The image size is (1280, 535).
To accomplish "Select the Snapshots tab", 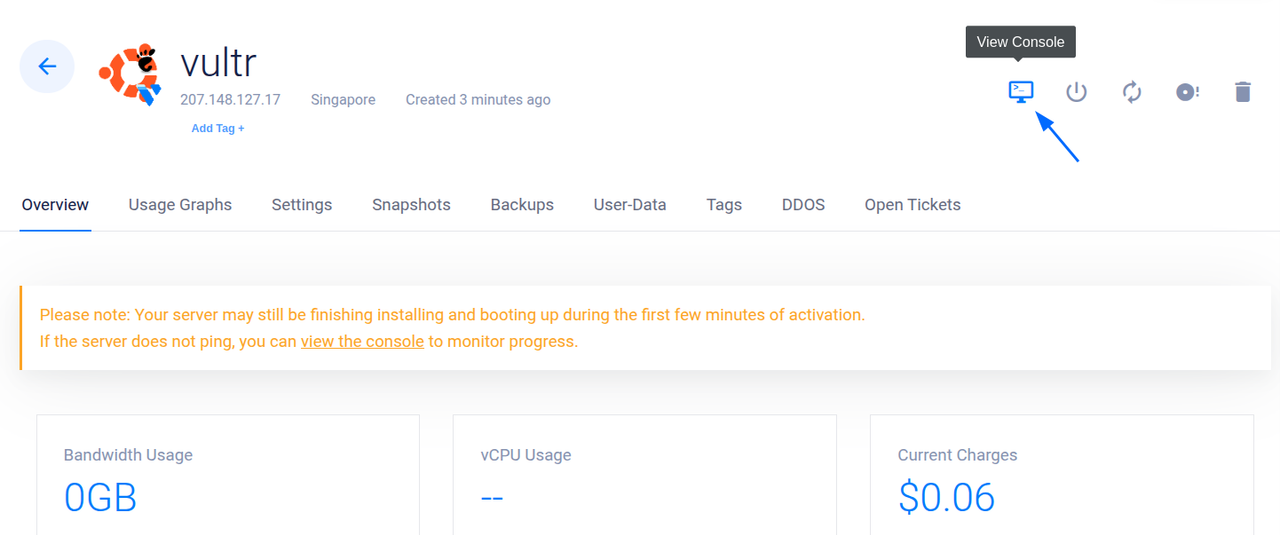I will point(411,205).
